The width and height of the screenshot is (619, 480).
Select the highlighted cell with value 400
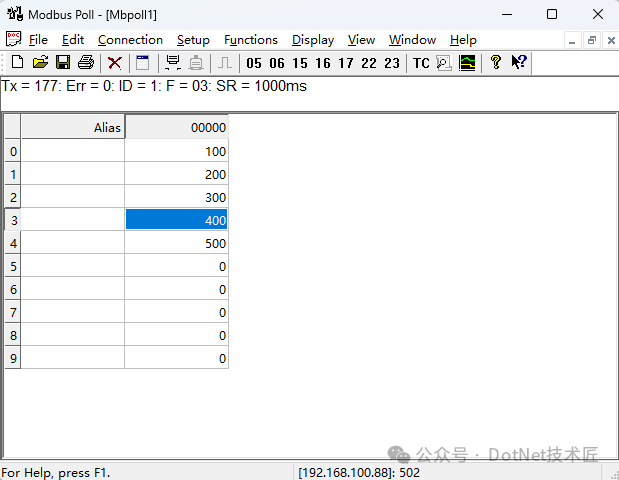176,219
